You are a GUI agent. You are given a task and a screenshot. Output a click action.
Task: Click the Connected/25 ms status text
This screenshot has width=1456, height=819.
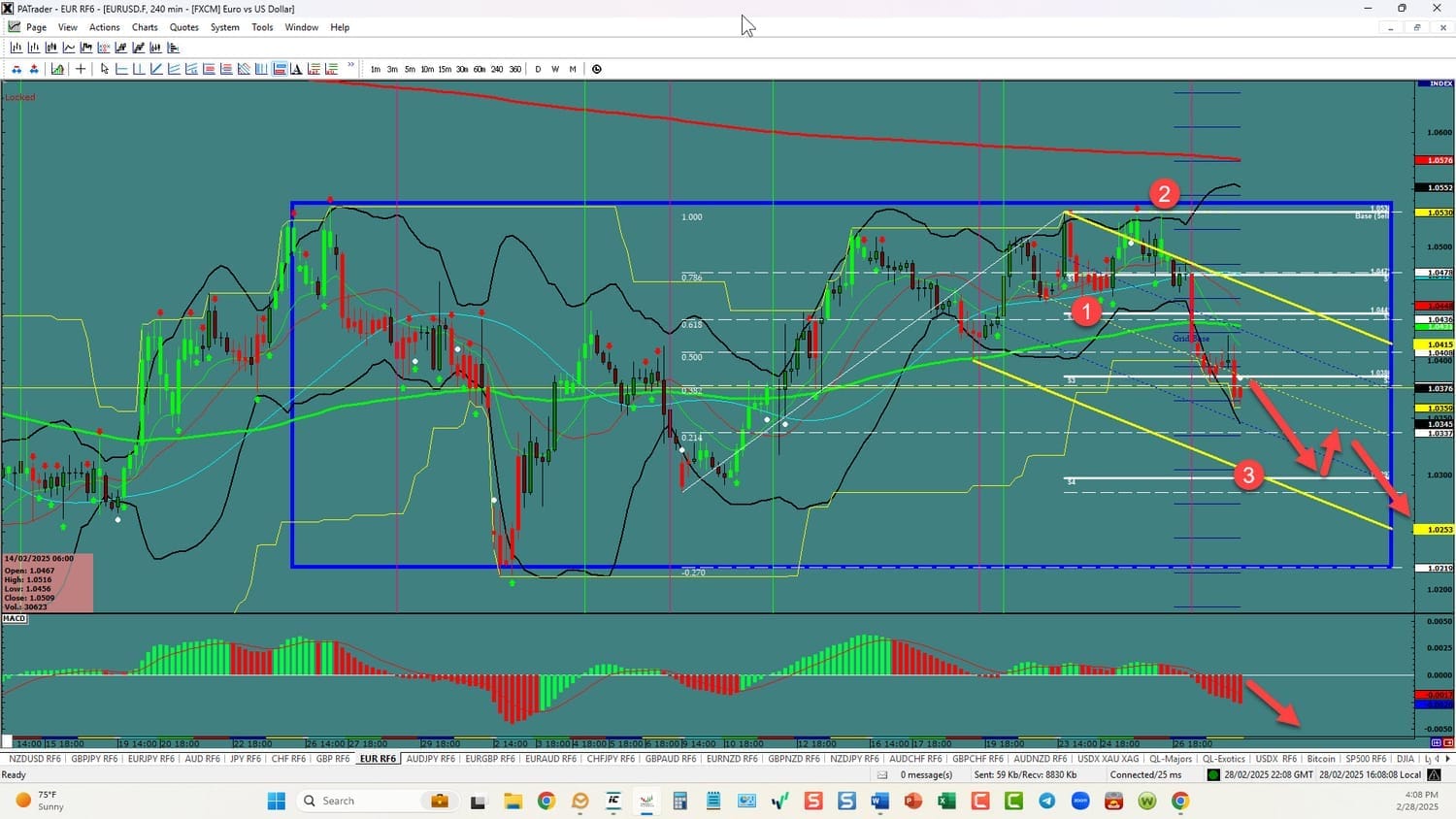point(1145,774)
